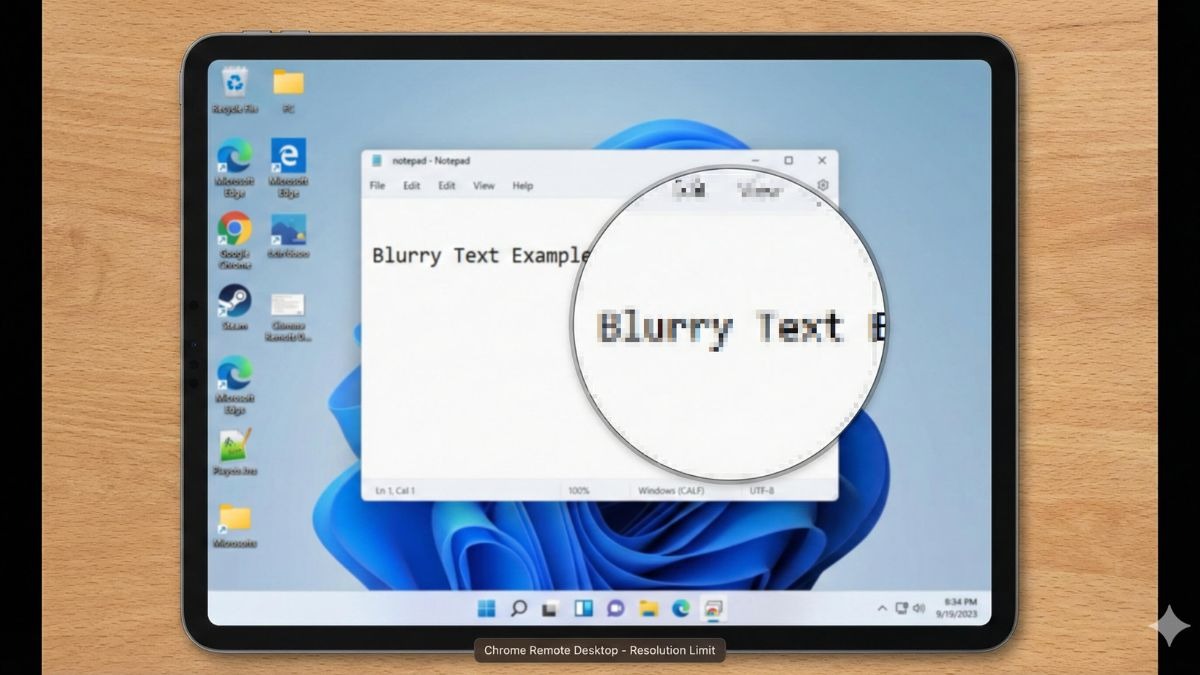Open the Chrome Remote Desktop shortcut icon

click(x=288, y=304)
